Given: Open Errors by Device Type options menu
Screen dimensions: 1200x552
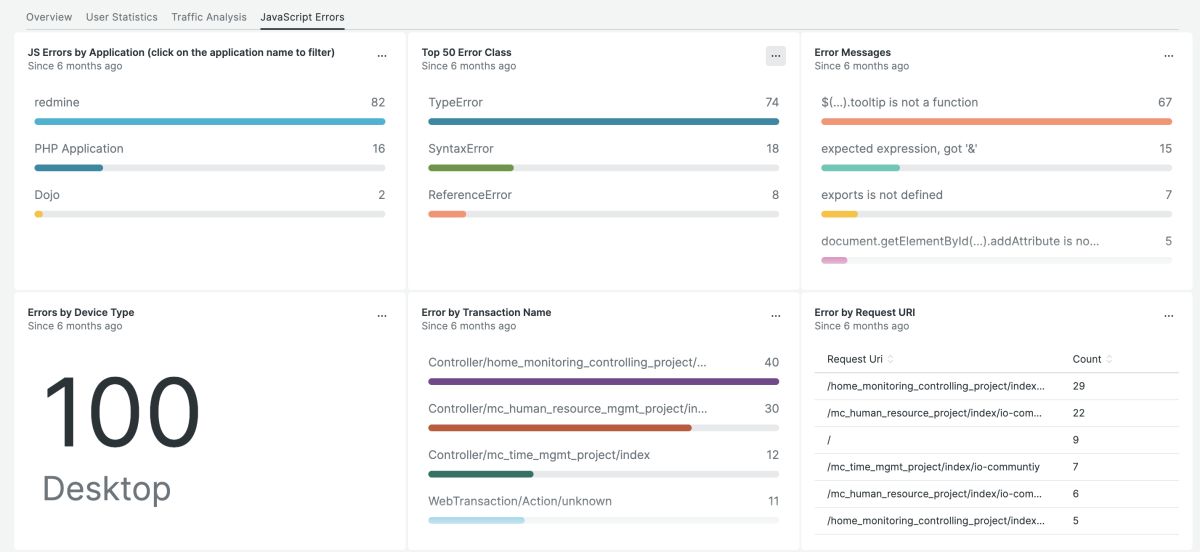Looking at the screenshot, I should (x=382, y=316).
